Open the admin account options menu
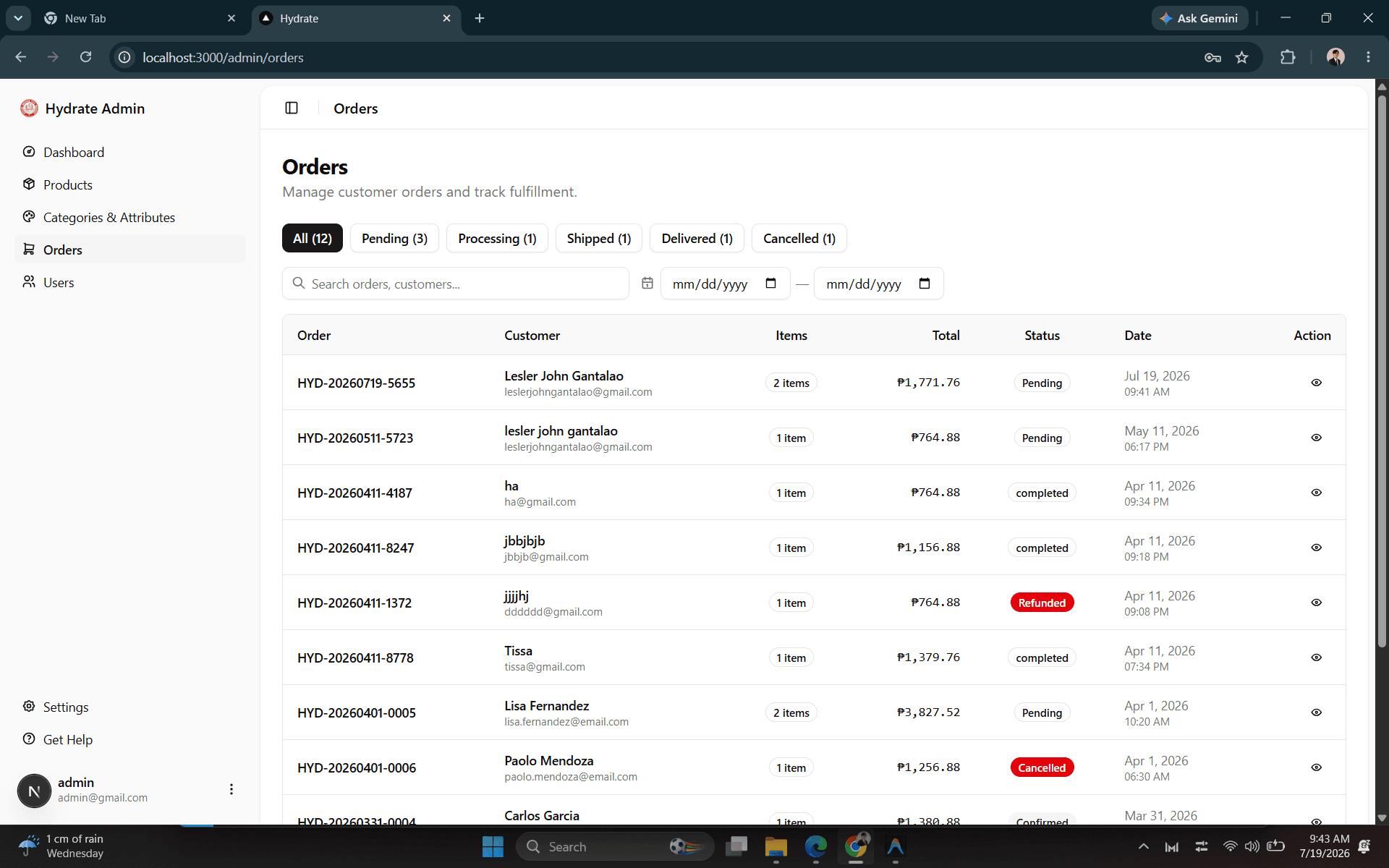The width and height of the screenshot is (1389, 868). pos(231,789)
